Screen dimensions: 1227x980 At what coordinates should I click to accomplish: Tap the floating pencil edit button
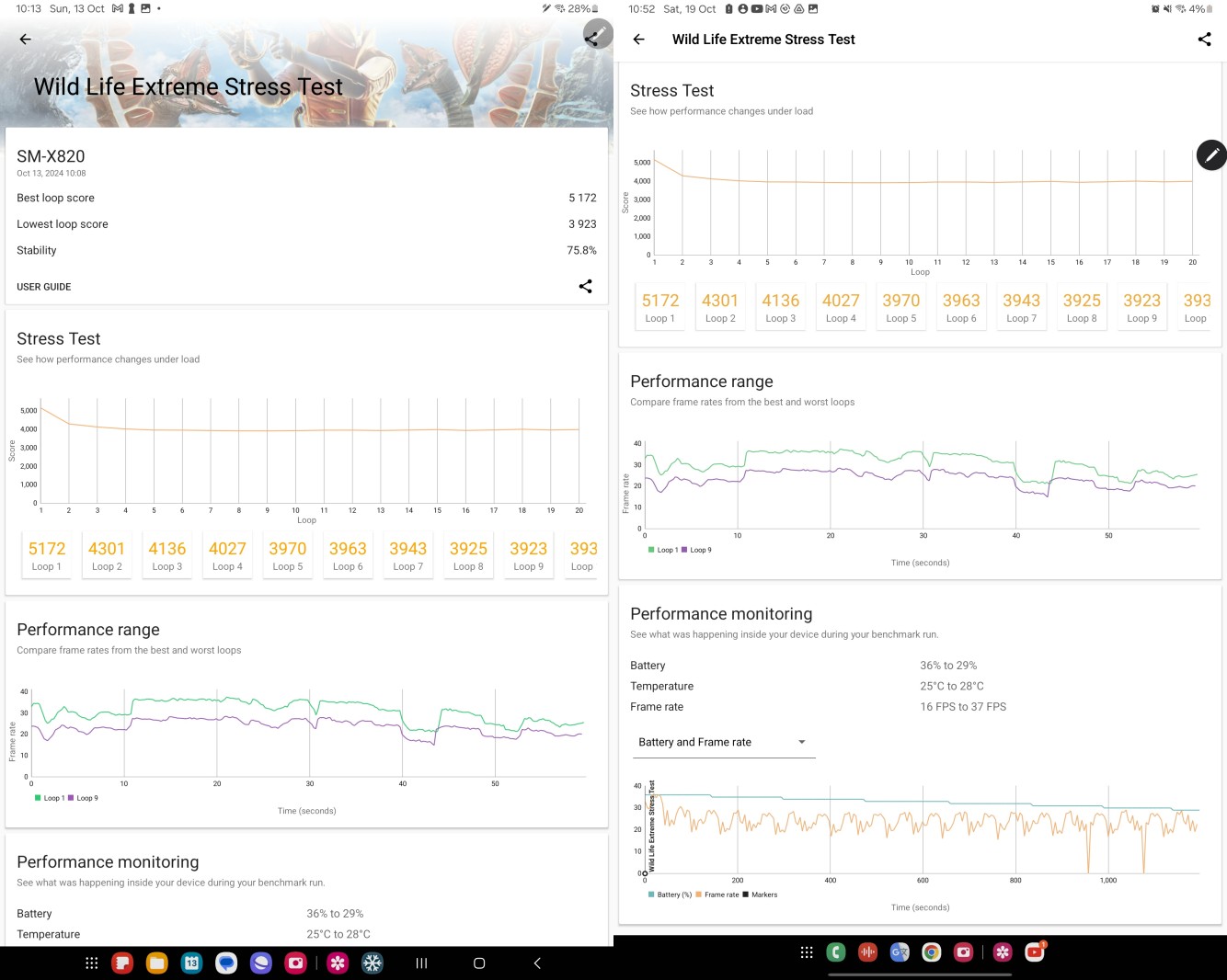click(1211, 155)
